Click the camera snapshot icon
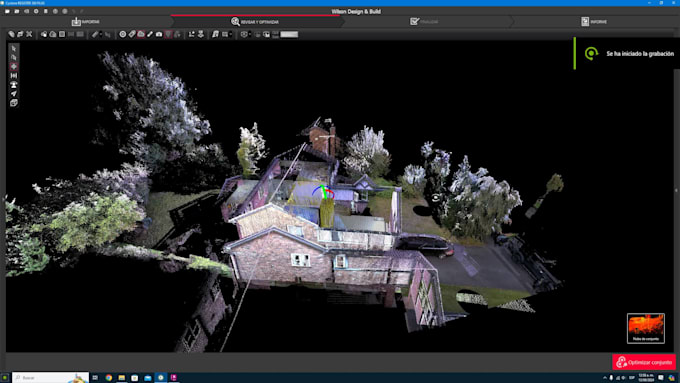 (159, 34)
